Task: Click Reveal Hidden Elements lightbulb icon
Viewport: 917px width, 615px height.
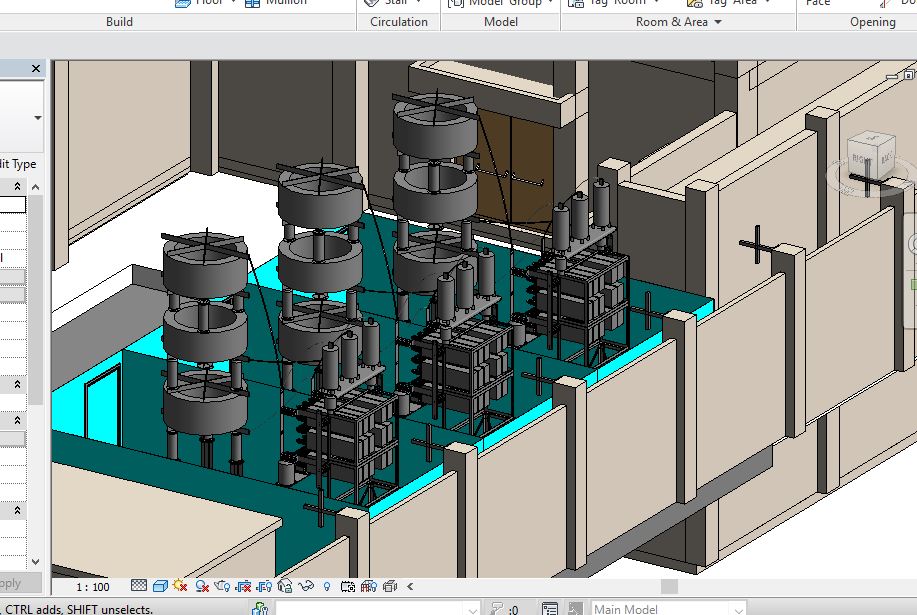Action: [x=327, y=586]
